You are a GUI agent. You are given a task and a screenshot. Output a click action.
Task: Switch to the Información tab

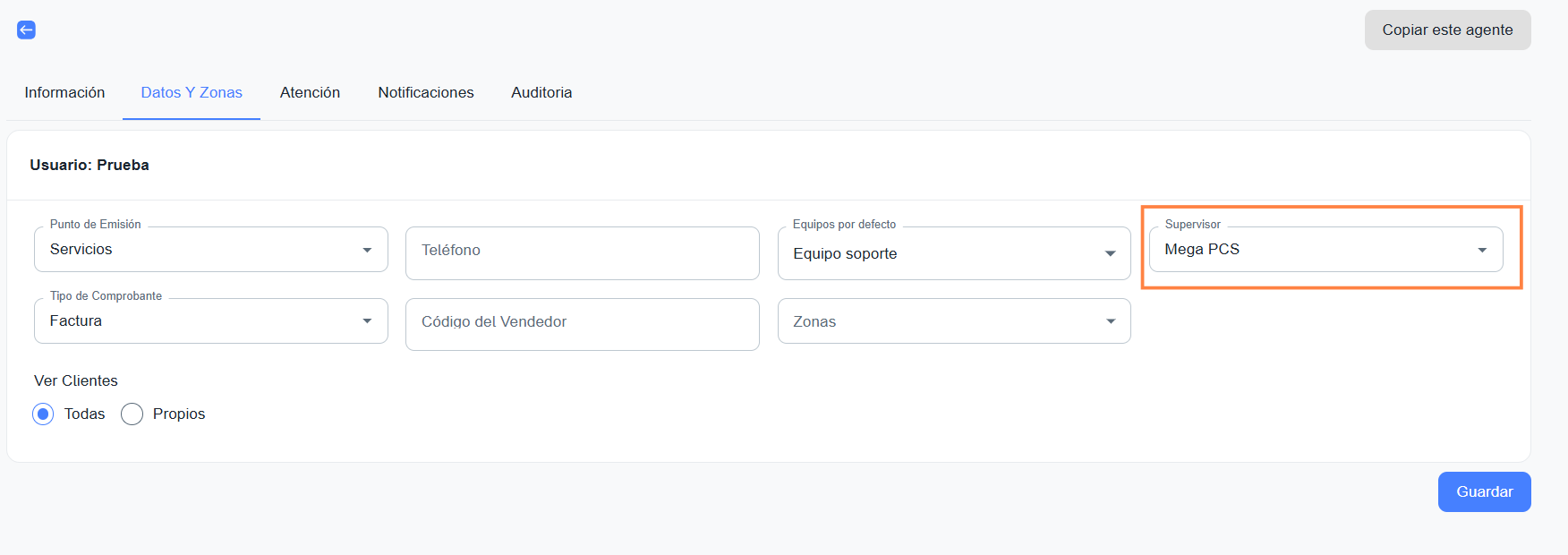point(64,92)
